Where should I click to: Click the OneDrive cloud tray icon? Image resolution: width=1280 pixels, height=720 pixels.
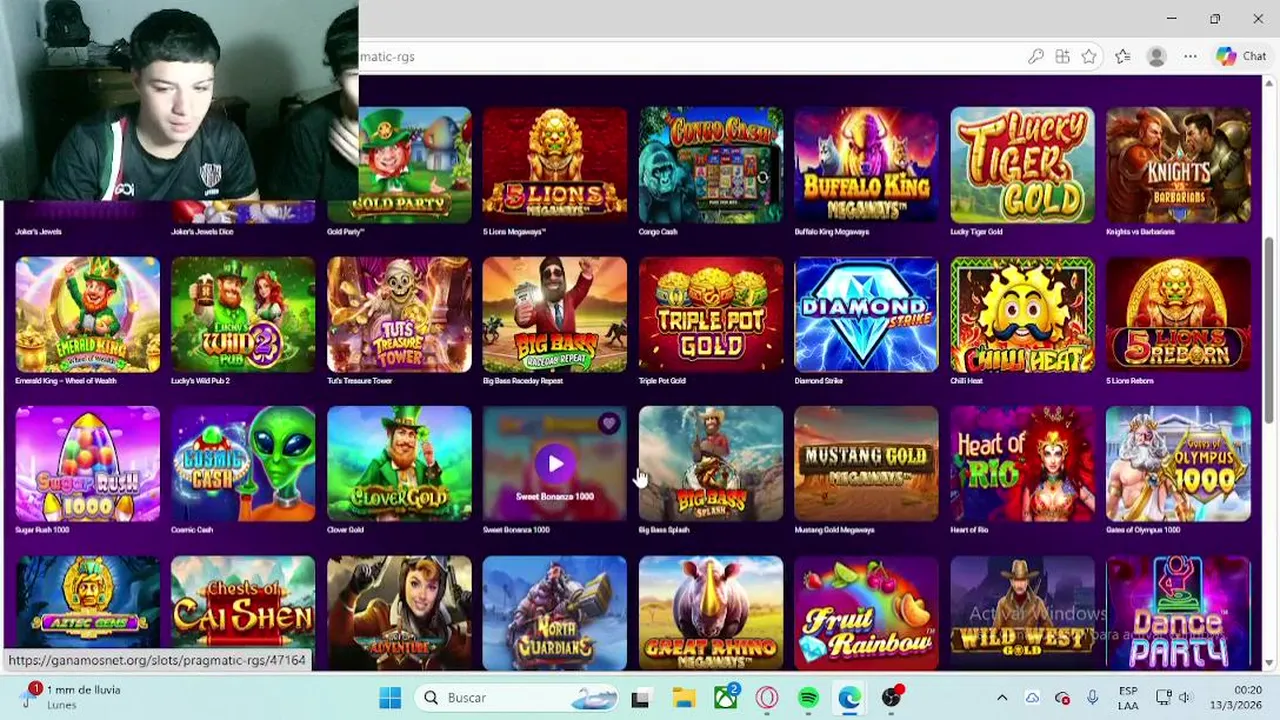[x=1032, y=698]
